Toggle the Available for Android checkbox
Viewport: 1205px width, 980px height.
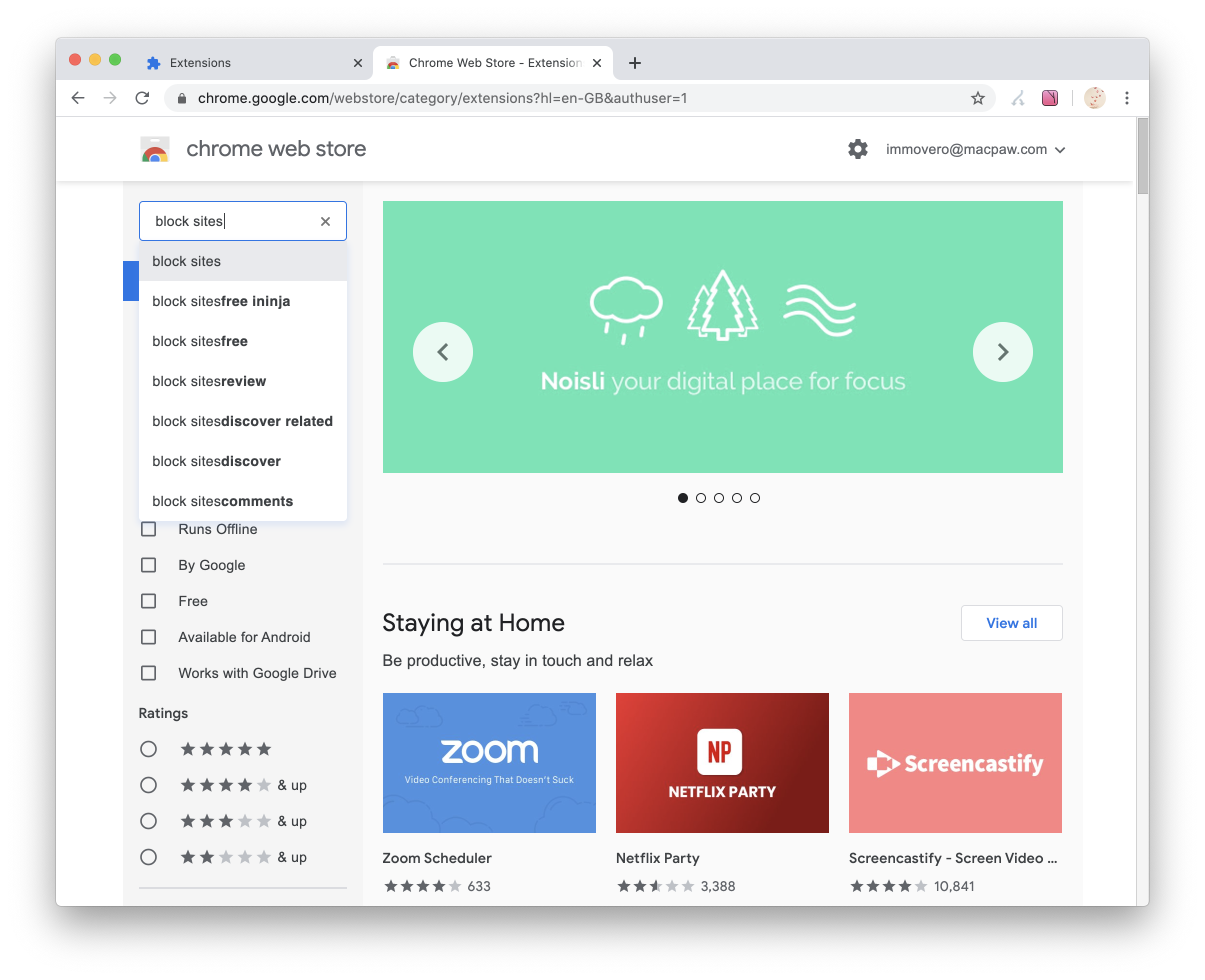coord(148,637)
